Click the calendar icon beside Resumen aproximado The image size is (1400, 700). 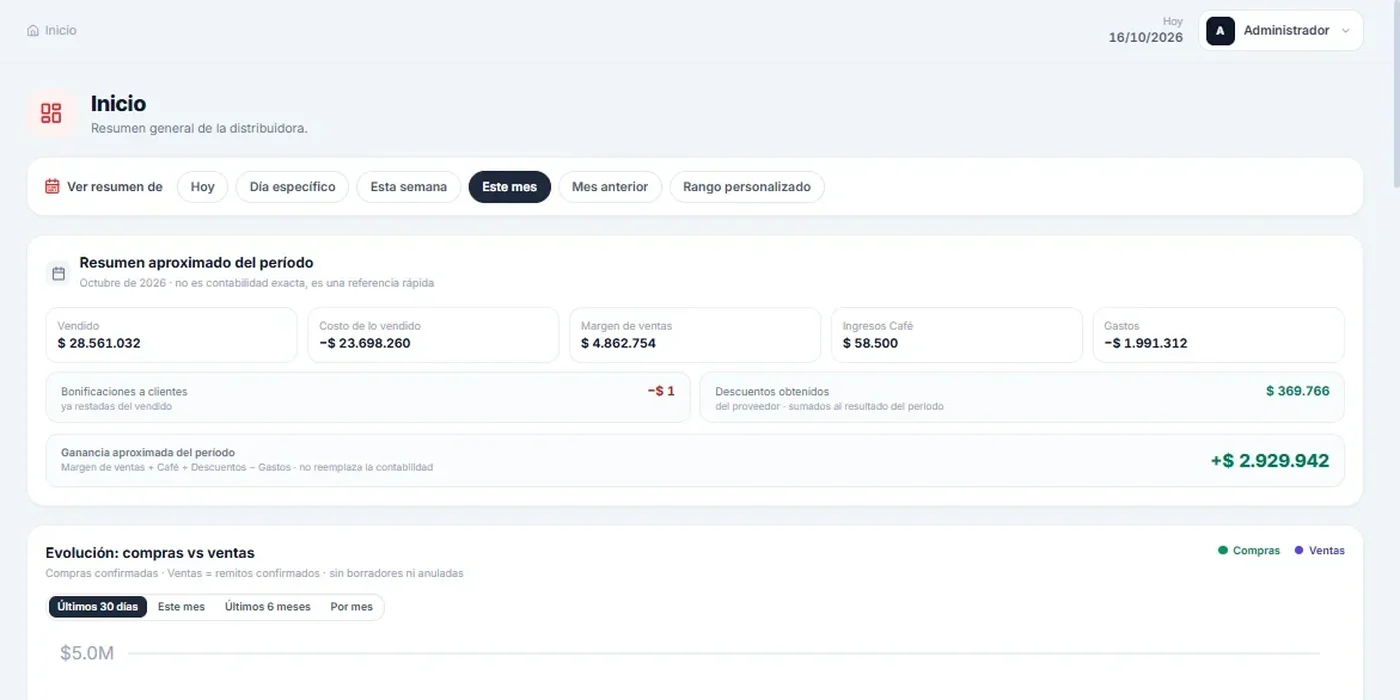(x=59, y=273)
